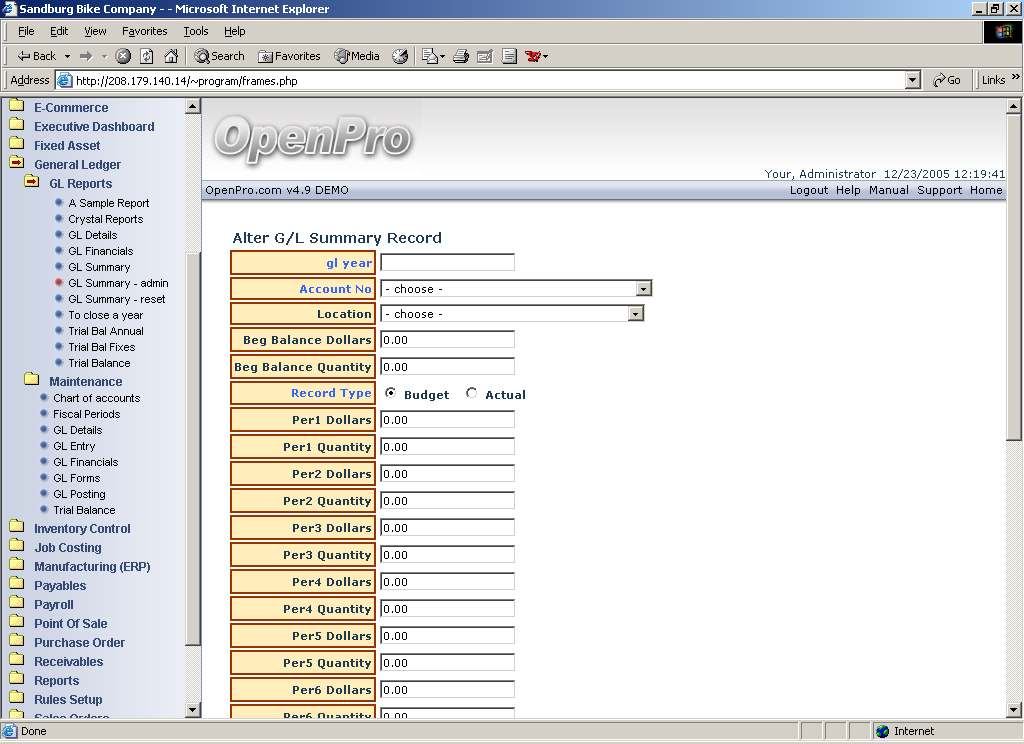Select the Actual record type
Screen dimensions: 1024x744
(472, 393)
